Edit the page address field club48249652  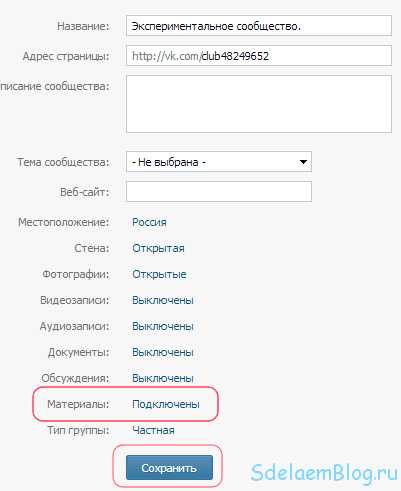(259, 56)
